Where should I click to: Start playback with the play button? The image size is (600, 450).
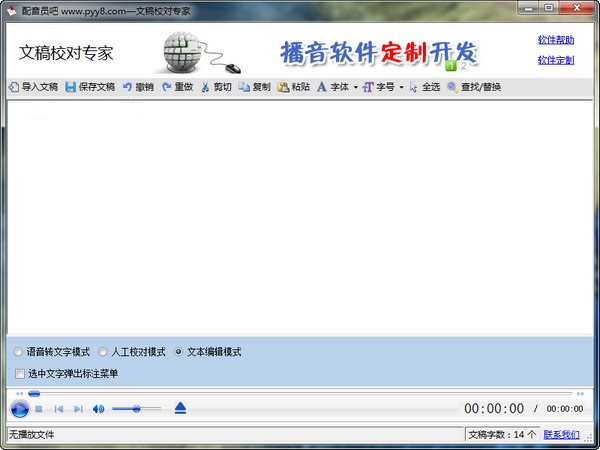(x=20, y=409)
